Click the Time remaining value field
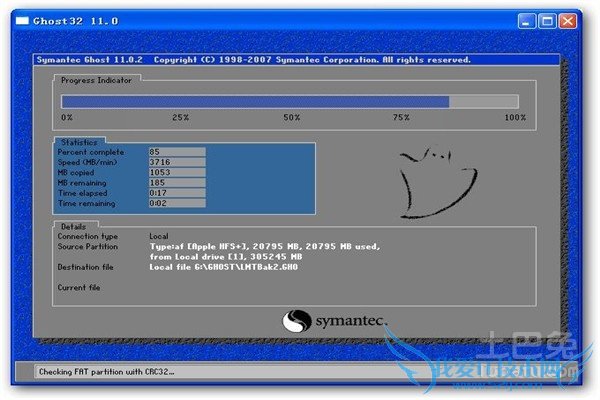Viewport: 600px width, 400px height. 176,203
